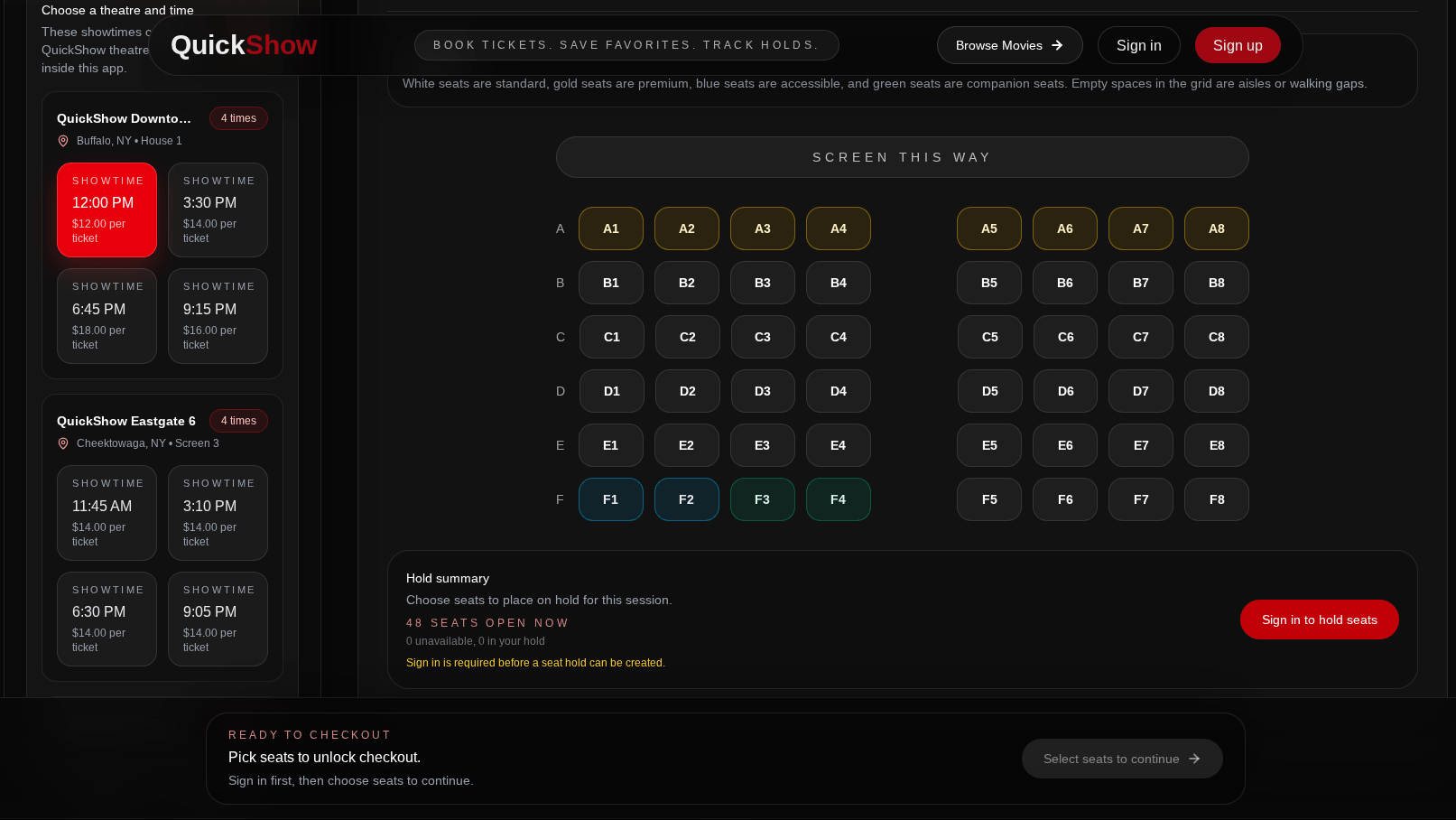Click the Sign up button
Viewport: 1456px width, 820px height.
click(x=1238, y=45)
